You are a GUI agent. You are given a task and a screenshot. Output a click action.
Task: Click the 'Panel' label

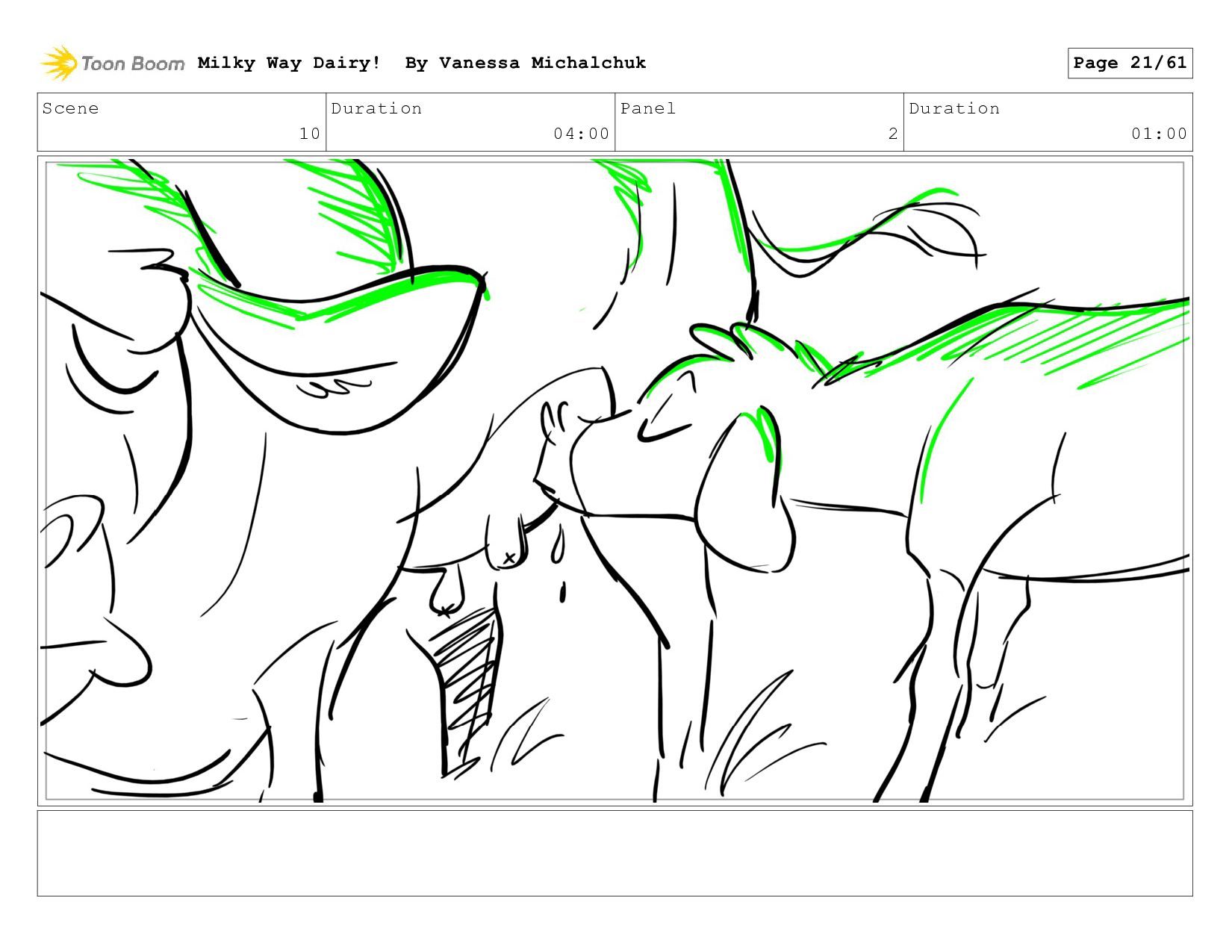[648, 108]
